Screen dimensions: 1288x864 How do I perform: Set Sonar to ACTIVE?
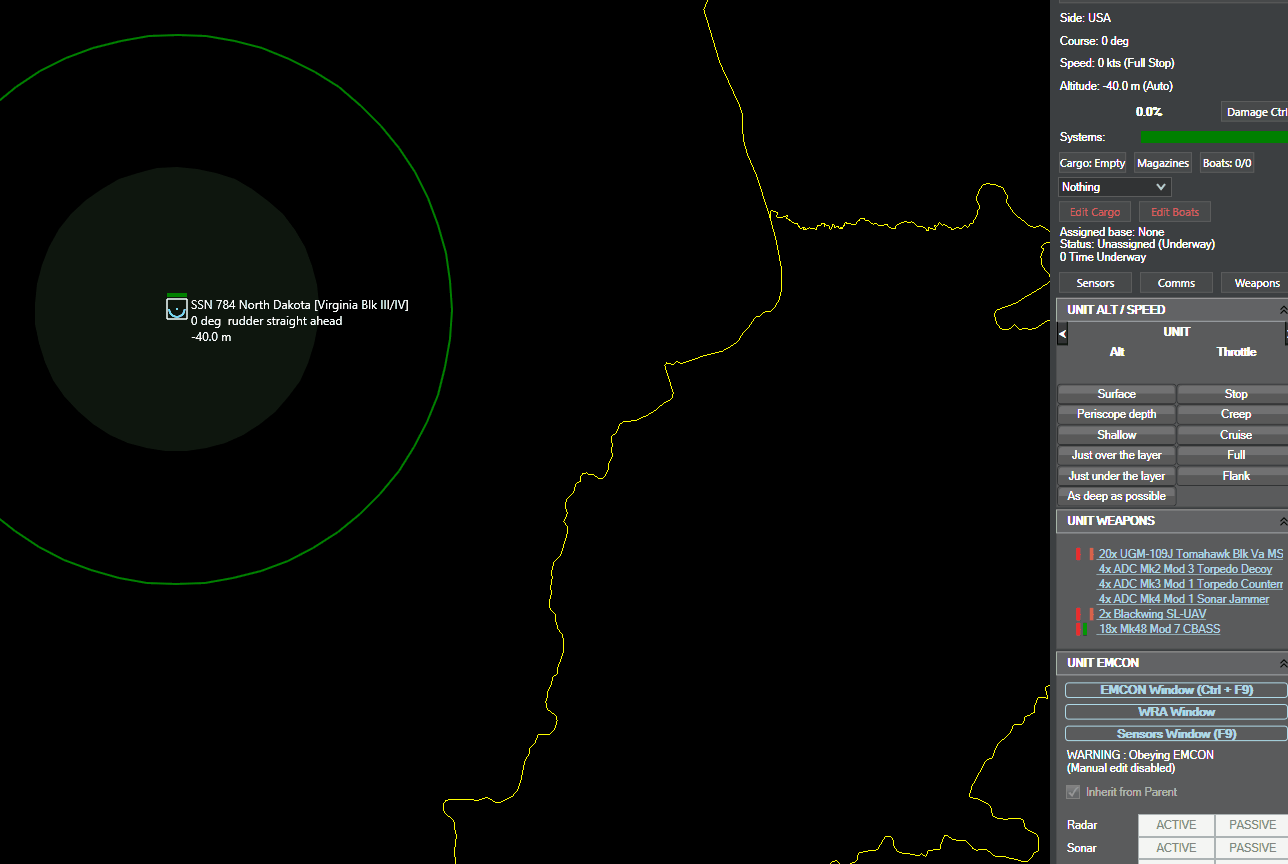coord(1176,848)
